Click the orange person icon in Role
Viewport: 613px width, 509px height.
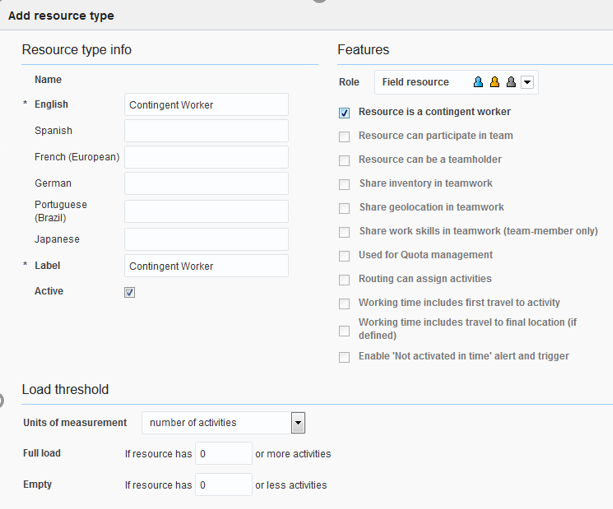(x=494, y=82)
